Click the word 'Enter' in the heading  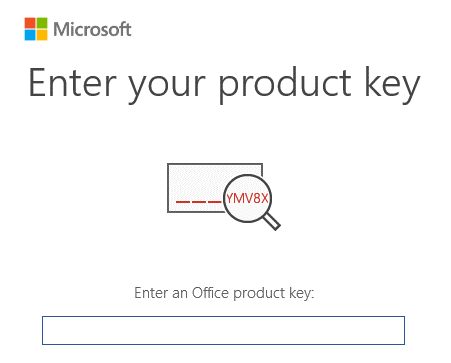click(x=73, y=82)
